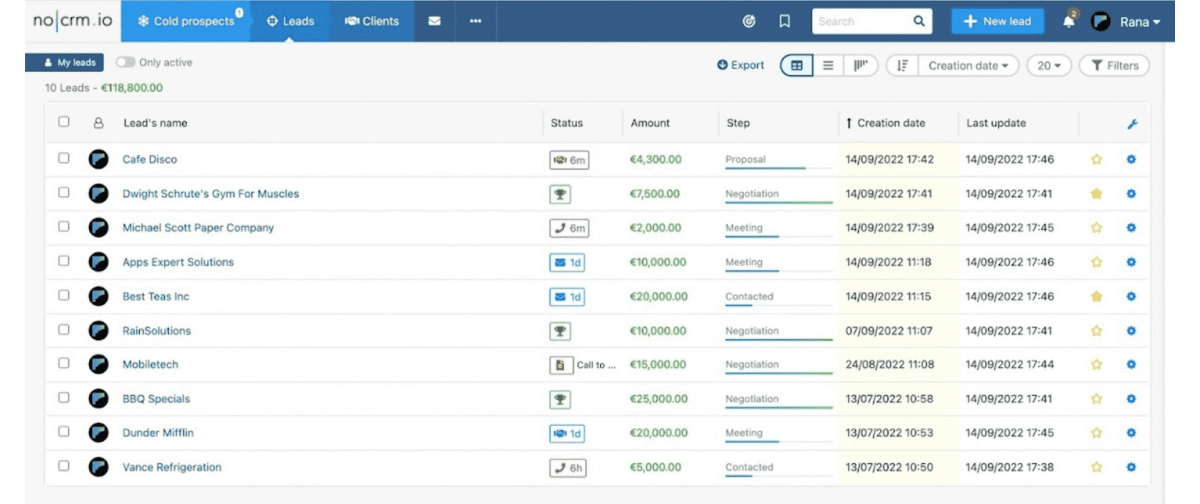This screenshot has height=504, width=1200.
Task: Switch to compact list view
Action: point(828,66)
